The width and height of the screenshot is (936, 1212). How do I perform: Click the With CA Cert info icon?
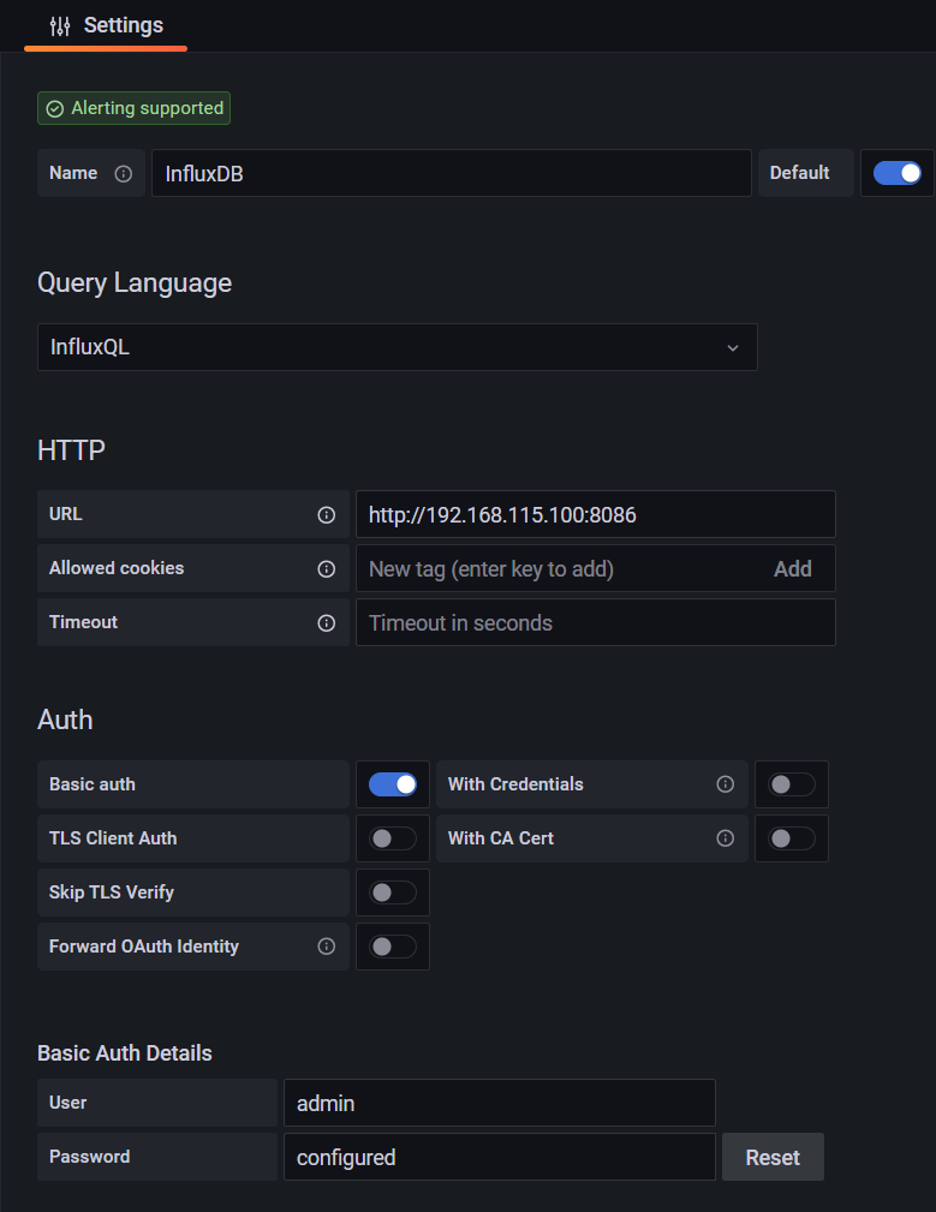click(725, 838)
